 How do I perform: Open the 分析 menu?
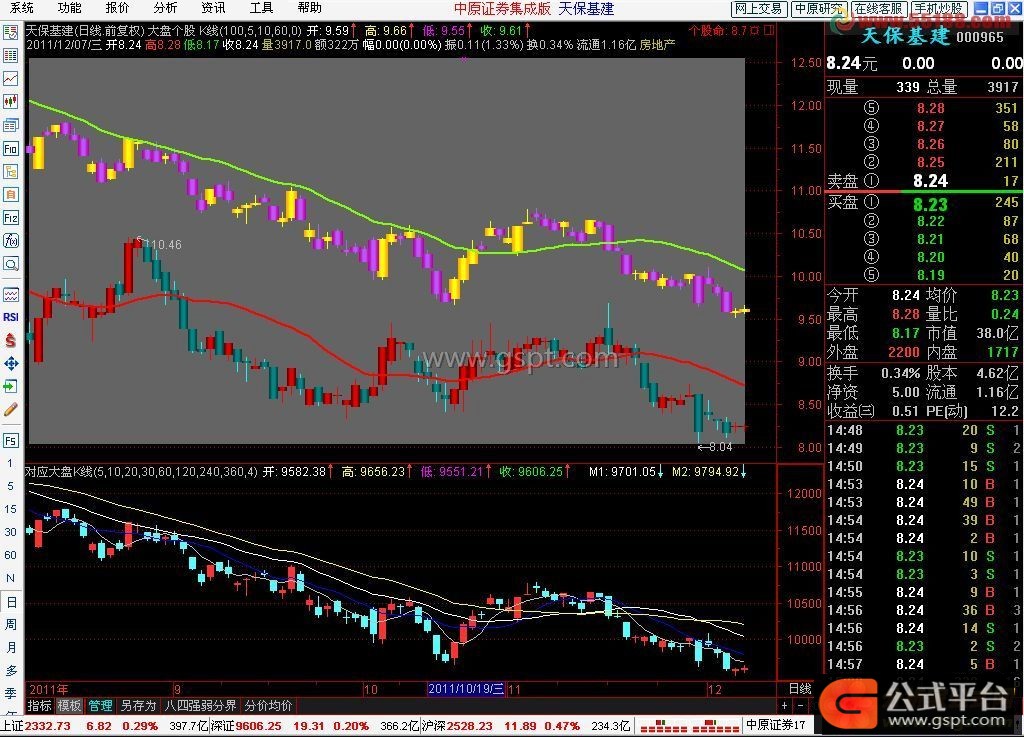point(165,8)
